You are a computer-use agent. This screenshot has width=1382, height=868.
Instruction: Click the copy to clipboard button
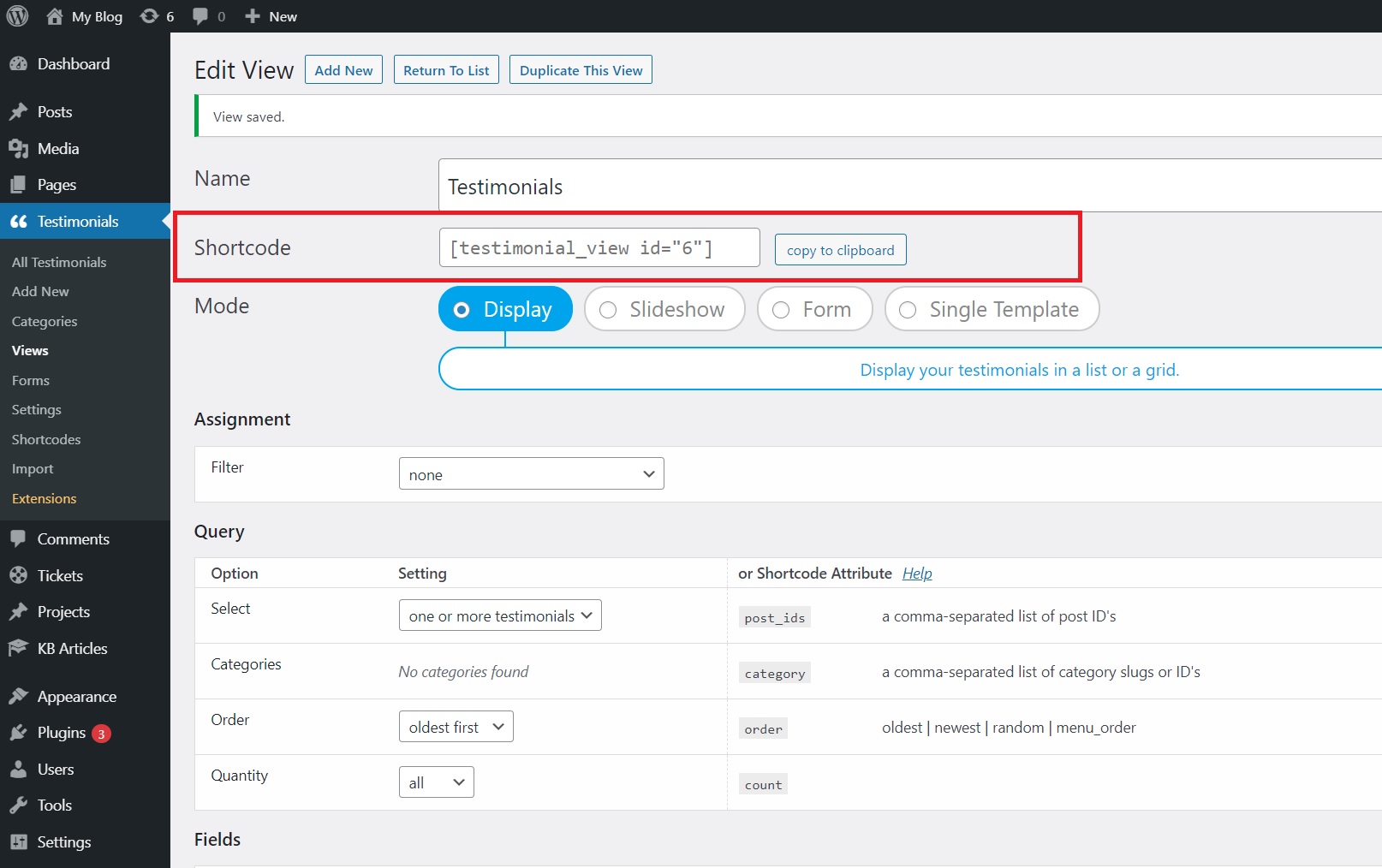841,250
